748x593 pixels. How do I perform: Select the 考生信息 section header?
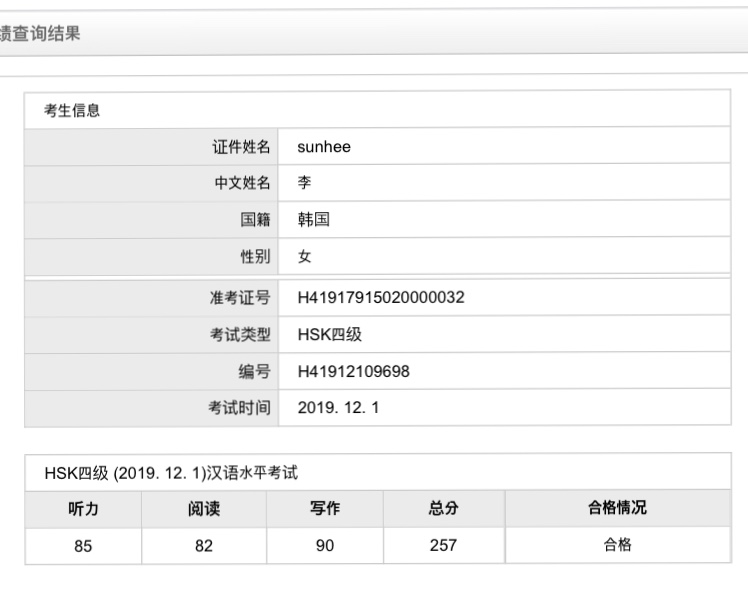72,110
